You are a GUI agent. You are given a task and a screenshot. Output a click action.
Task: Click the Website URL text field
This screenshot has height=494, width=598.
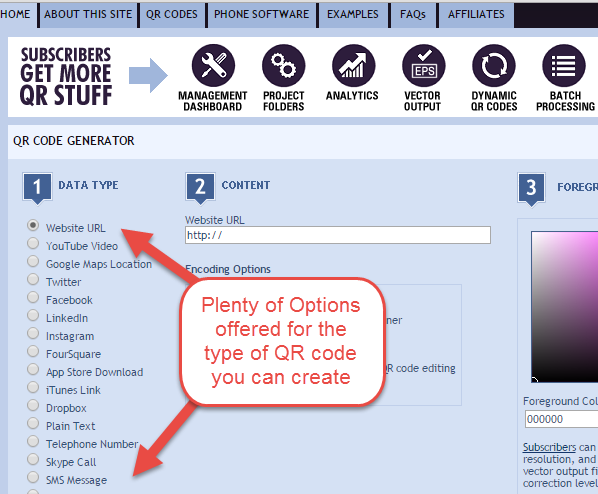(338, 235)
